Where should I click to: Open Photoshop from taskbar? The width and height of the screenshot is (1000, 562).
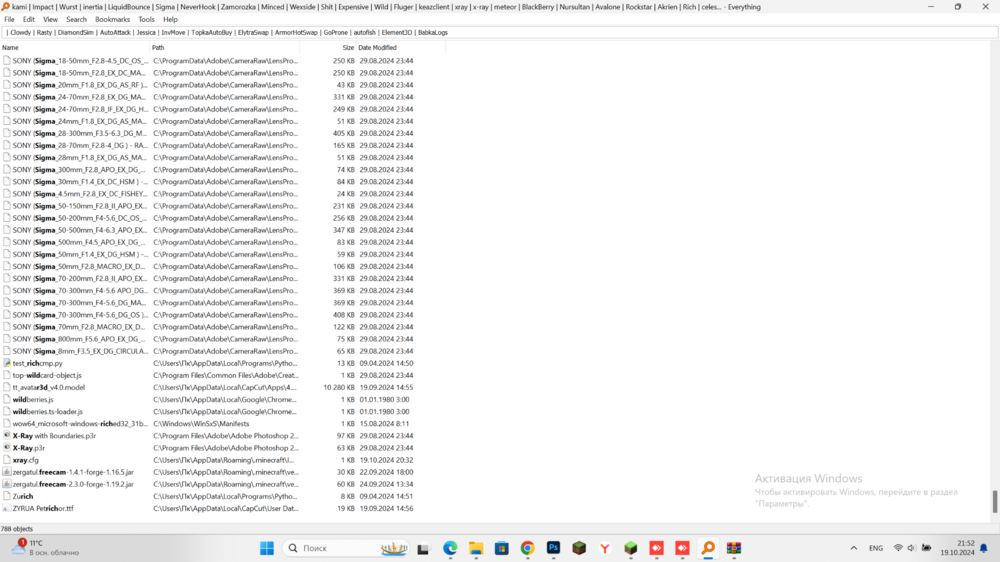coord(554,548)
